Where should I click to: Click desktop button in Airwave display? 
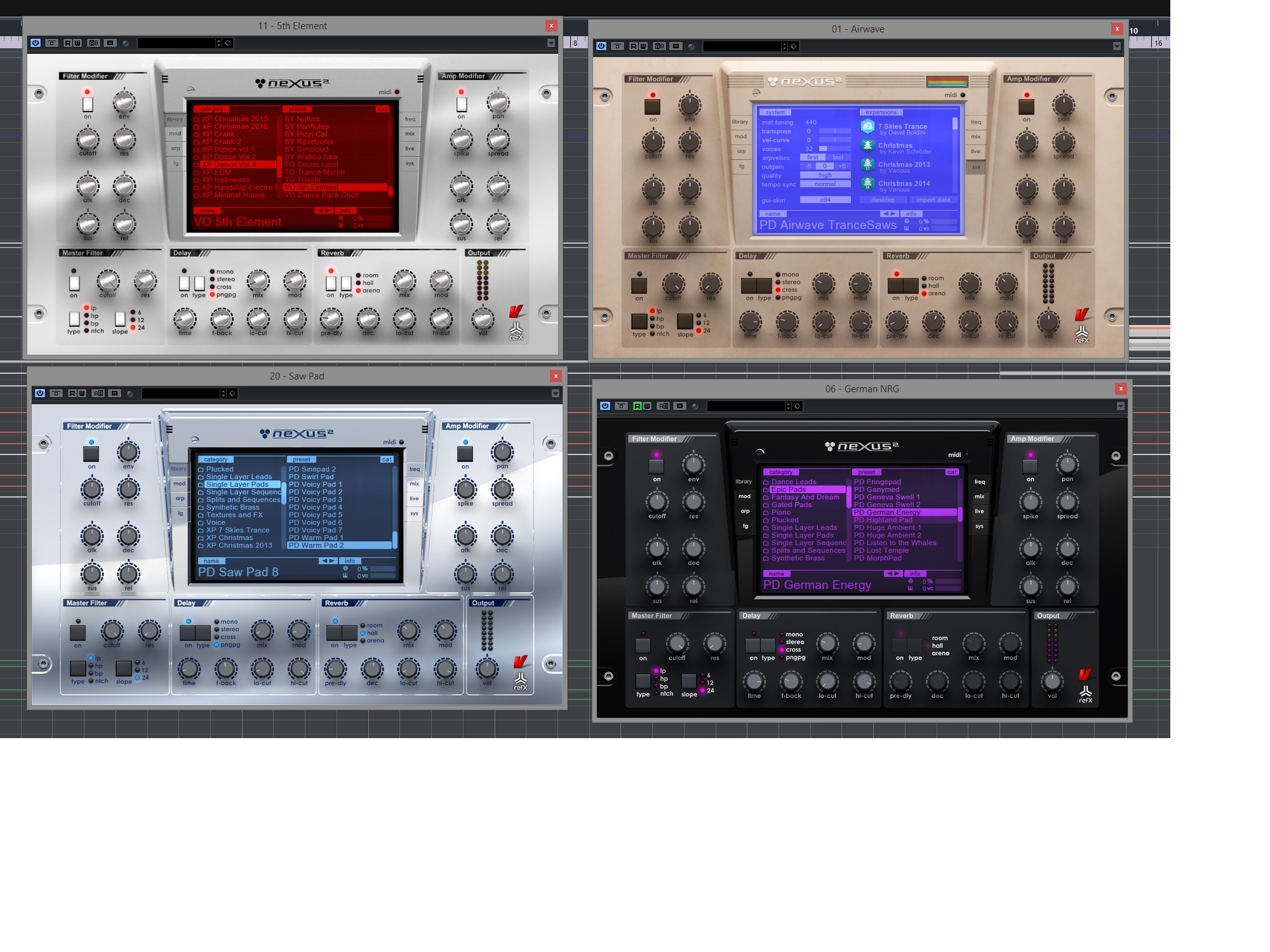point(883,200)
